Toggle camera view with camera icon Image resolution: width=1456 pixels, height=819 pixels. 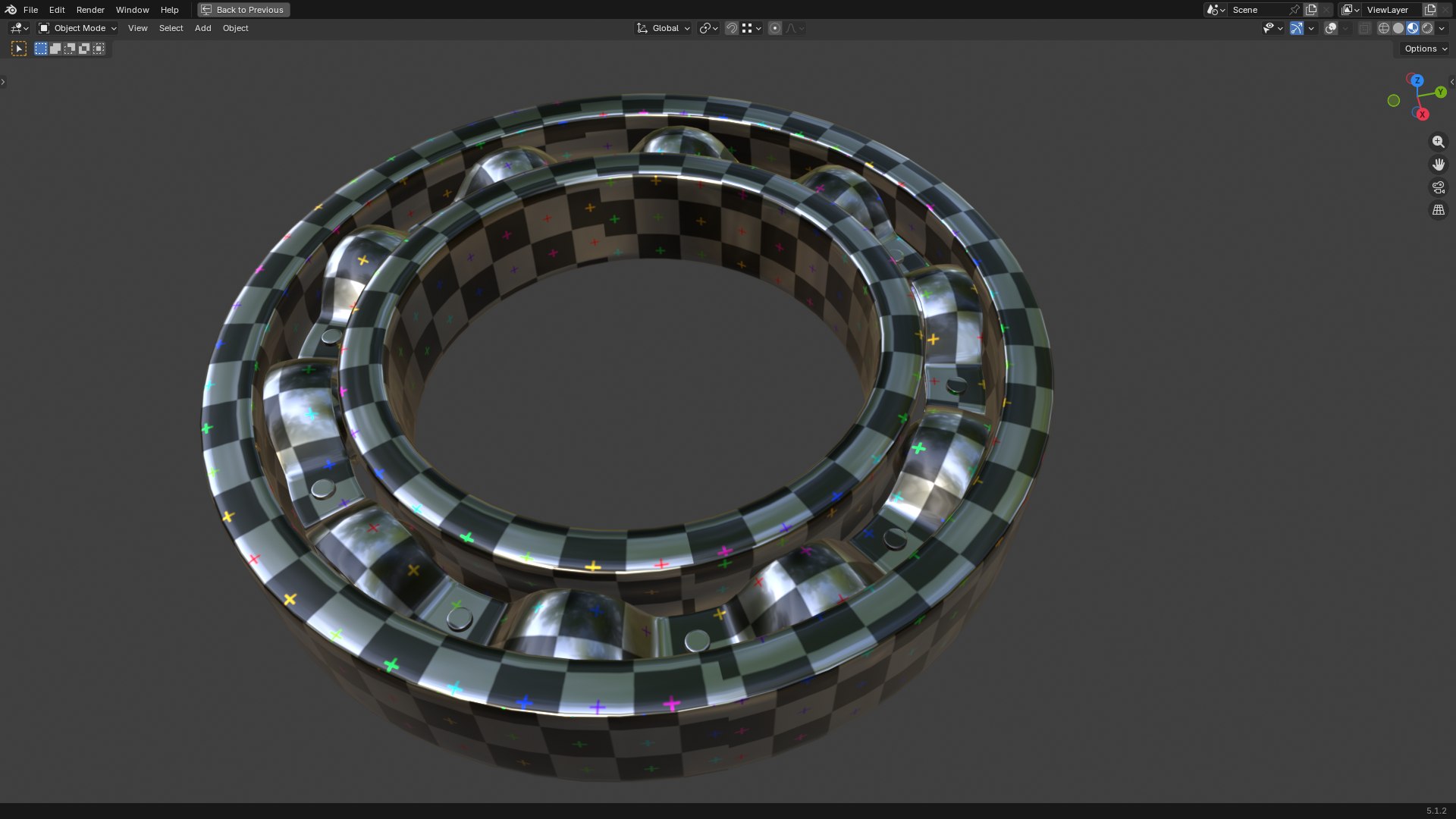coord(1438,187)
